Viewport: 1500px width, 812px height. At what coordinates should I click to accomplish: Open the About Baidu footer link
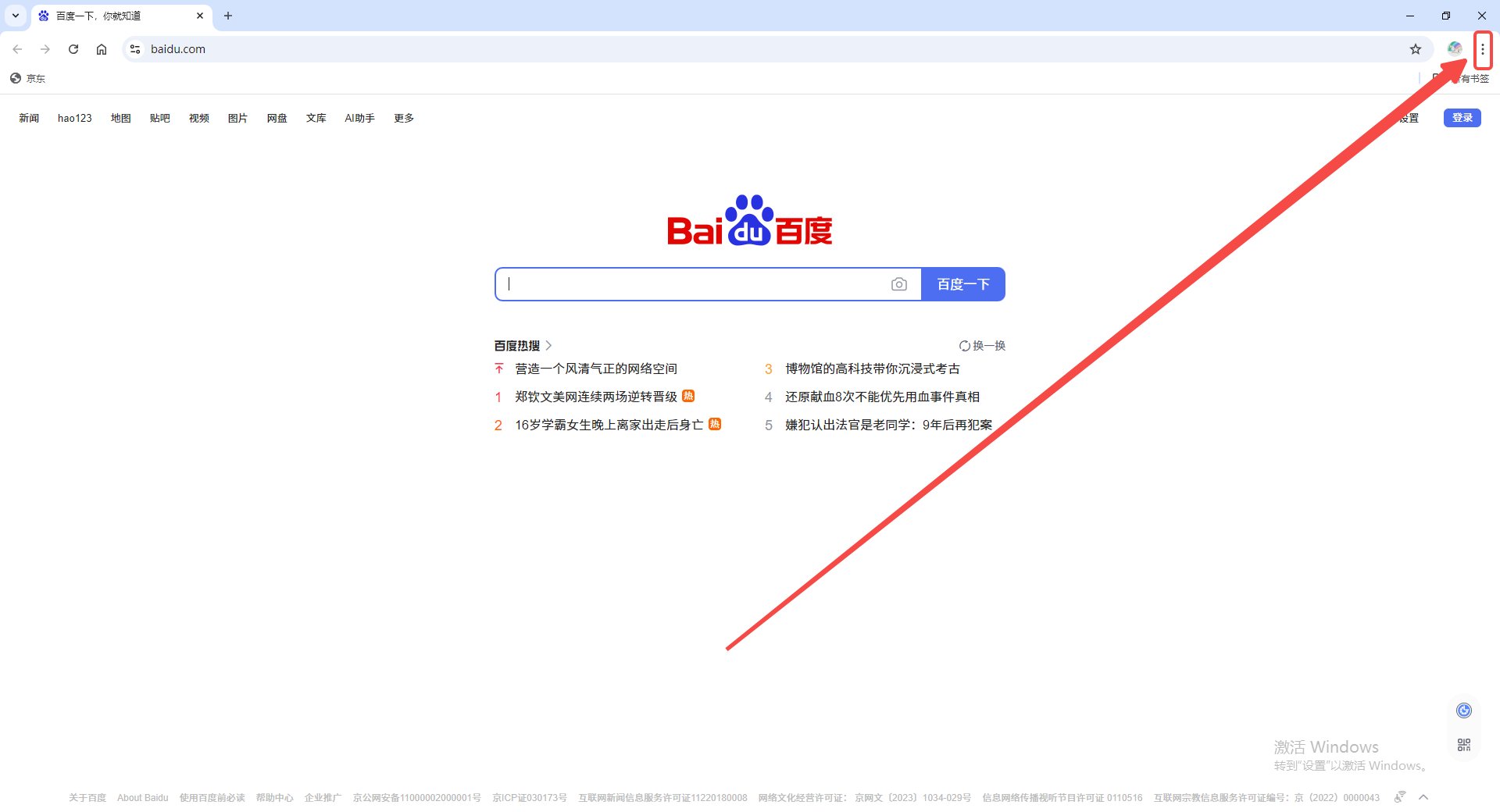(x=142, y=797)
